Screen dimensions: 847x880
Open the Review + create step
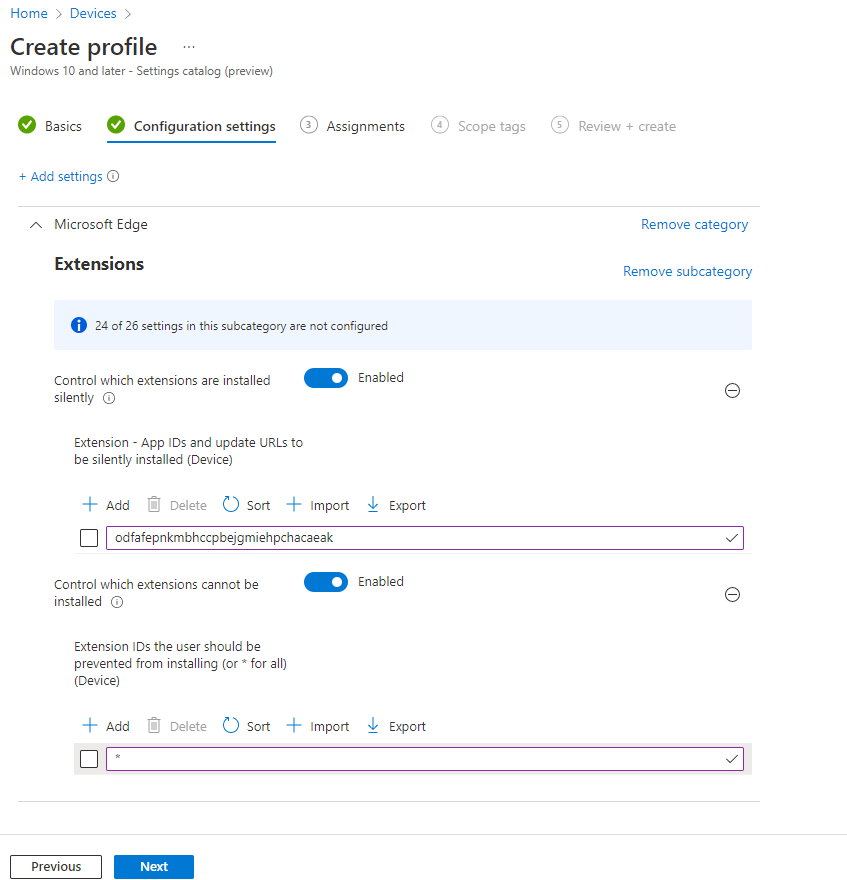(613, 126)
